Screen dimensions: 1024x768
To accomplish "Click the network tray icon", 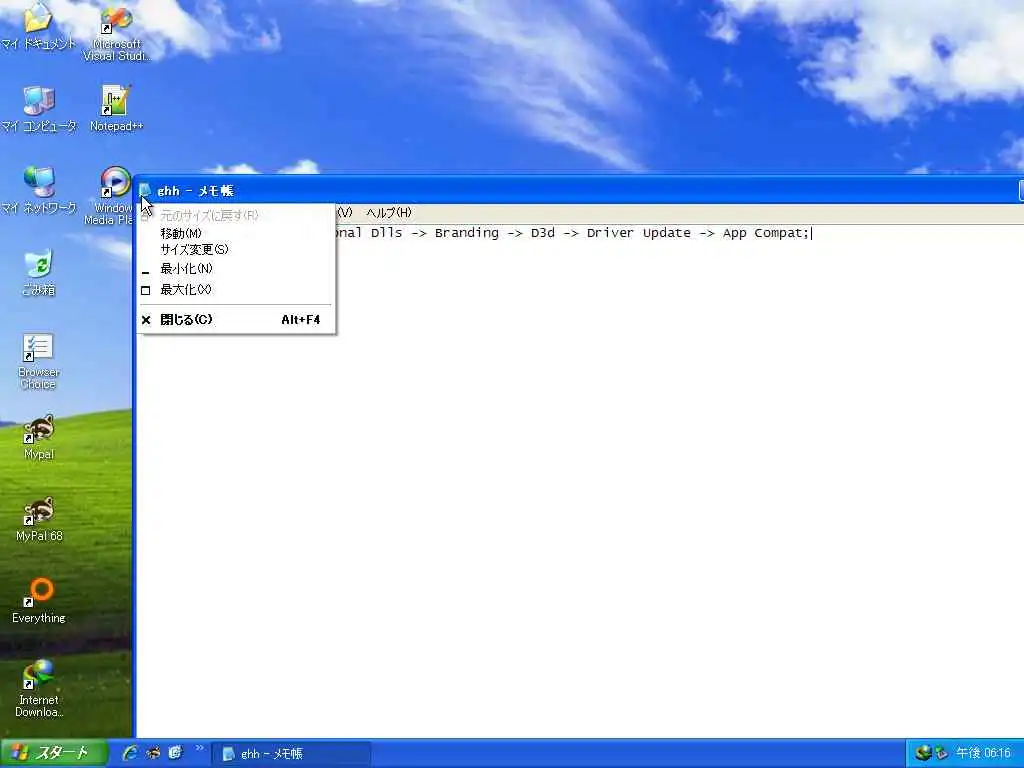I will point(923,753).
